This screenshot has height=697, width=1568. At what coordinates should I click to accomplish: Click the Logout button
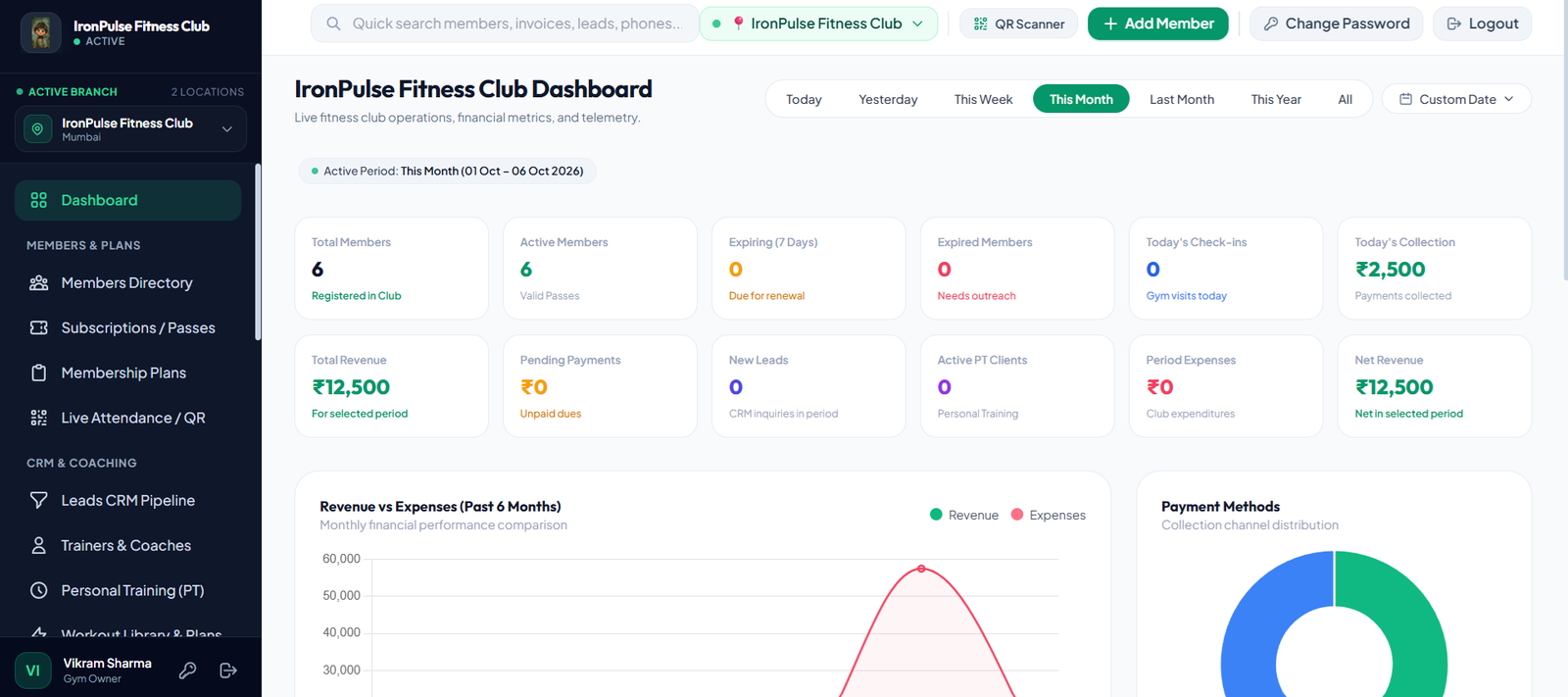1482,24
